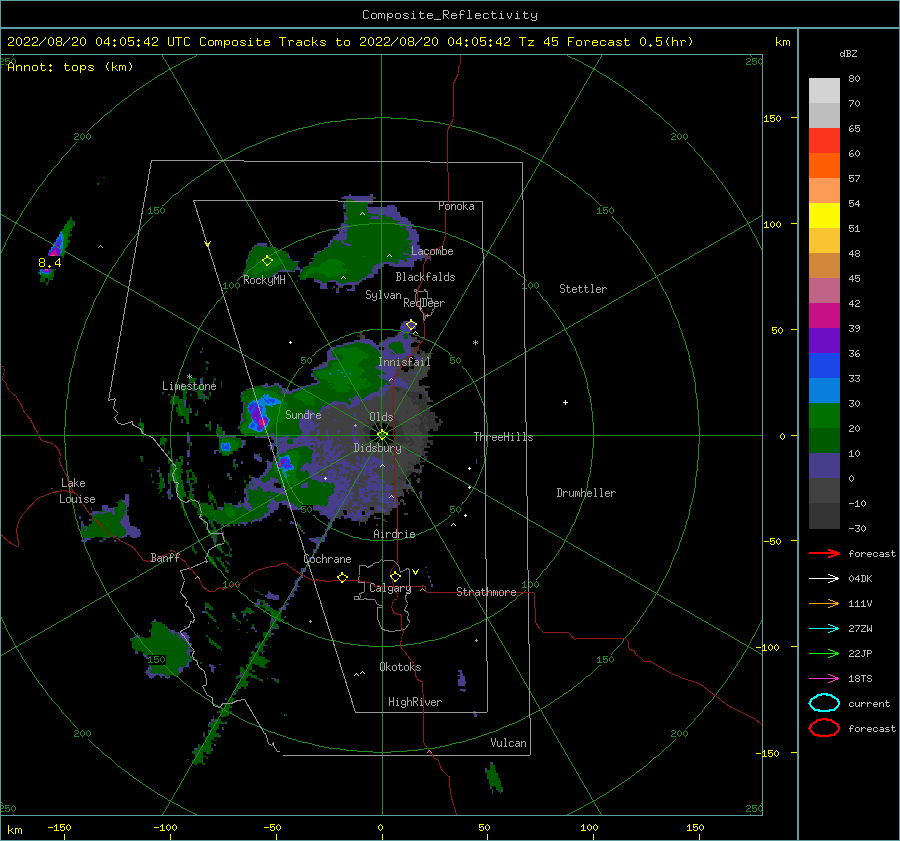Click the magenta 18TS arrow in legend
This screenshot has height=841, width=900.
point(824,679)
